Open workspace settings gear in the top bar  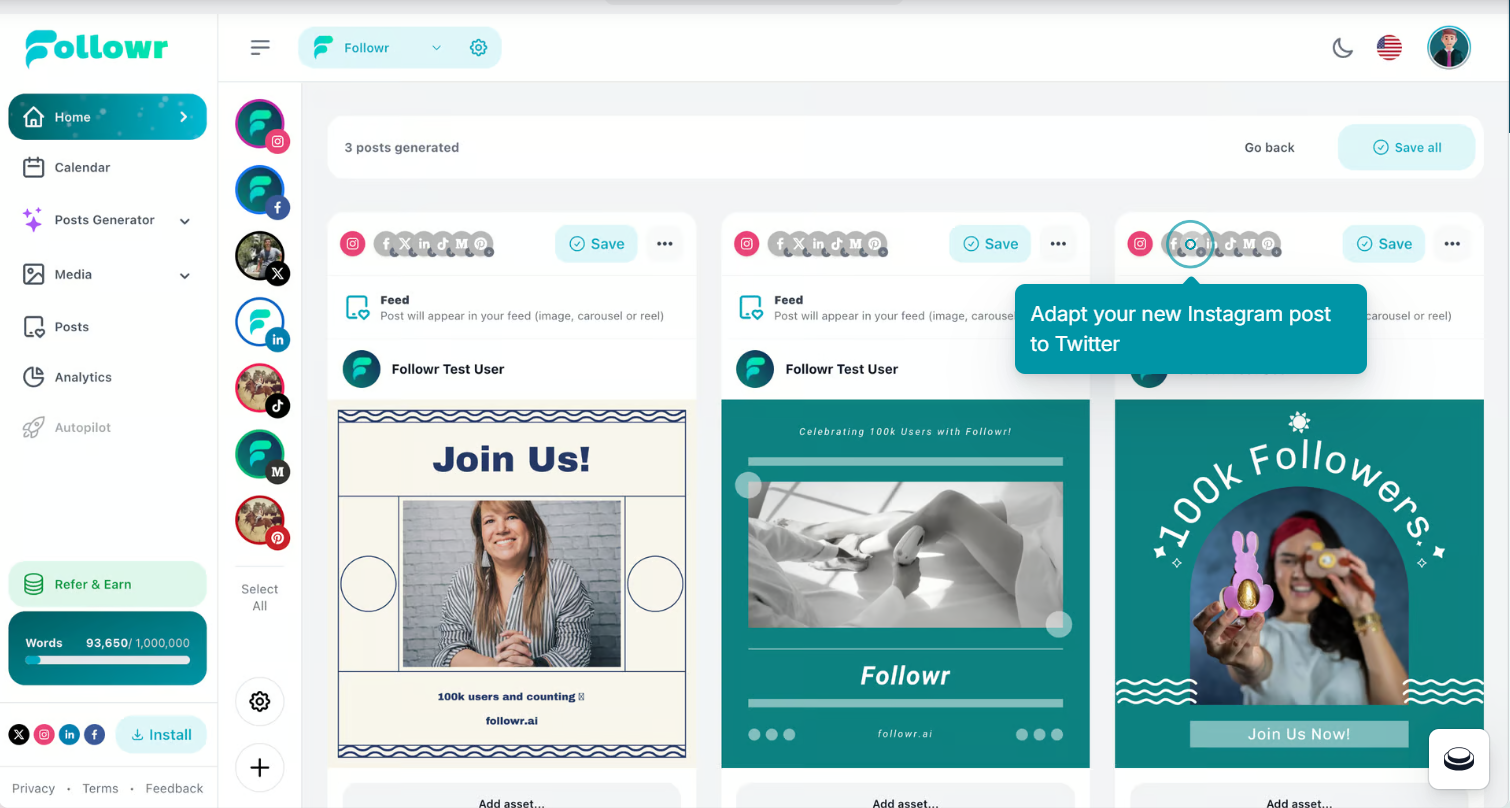478,48
